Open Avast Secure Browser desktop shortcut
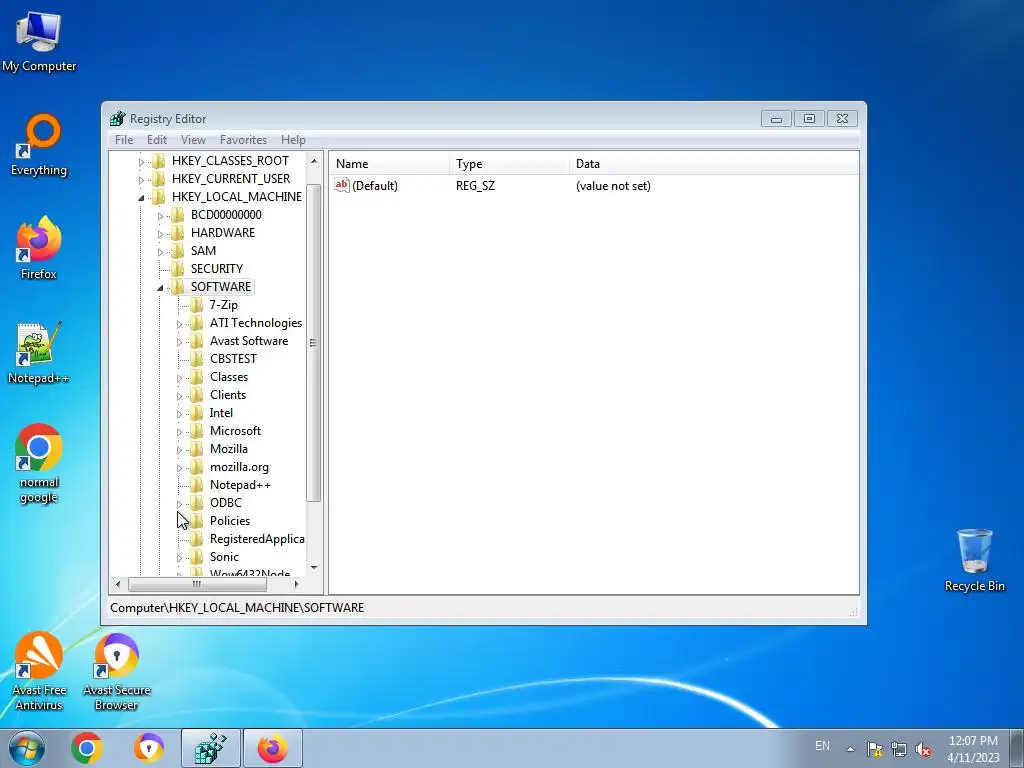This screenshot has width=1024, height=768. (116, 671)
